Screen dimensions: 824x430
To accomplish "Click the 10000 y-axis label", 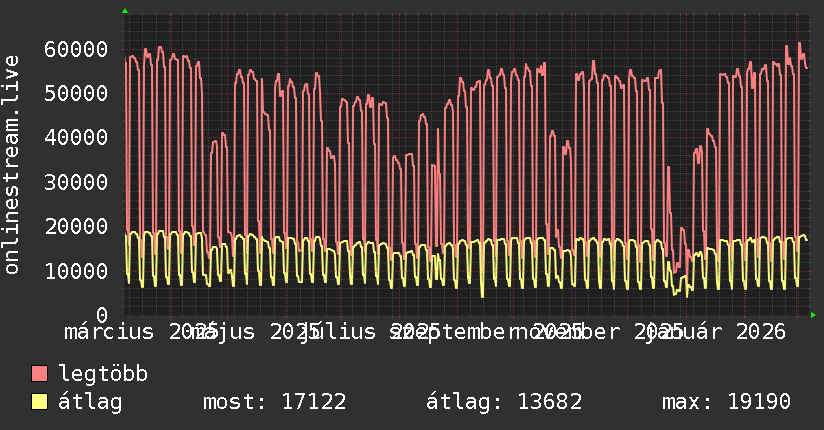I will pyautogui.click(x=76, y=271).
